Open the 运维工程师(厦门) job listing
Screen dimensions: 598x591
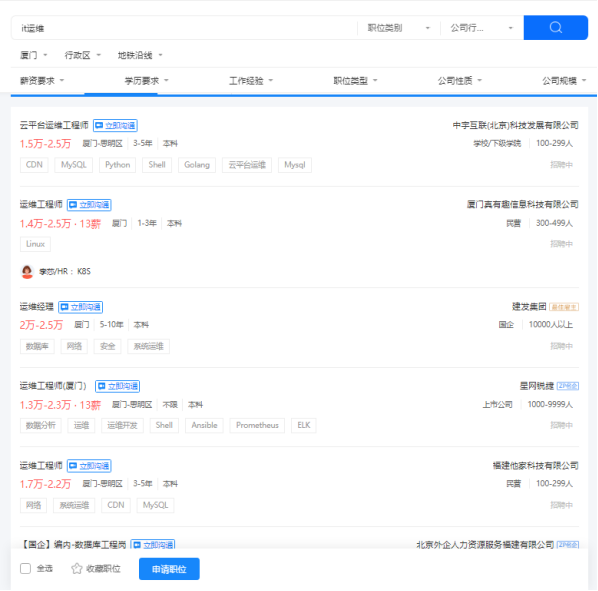point(53,386)
